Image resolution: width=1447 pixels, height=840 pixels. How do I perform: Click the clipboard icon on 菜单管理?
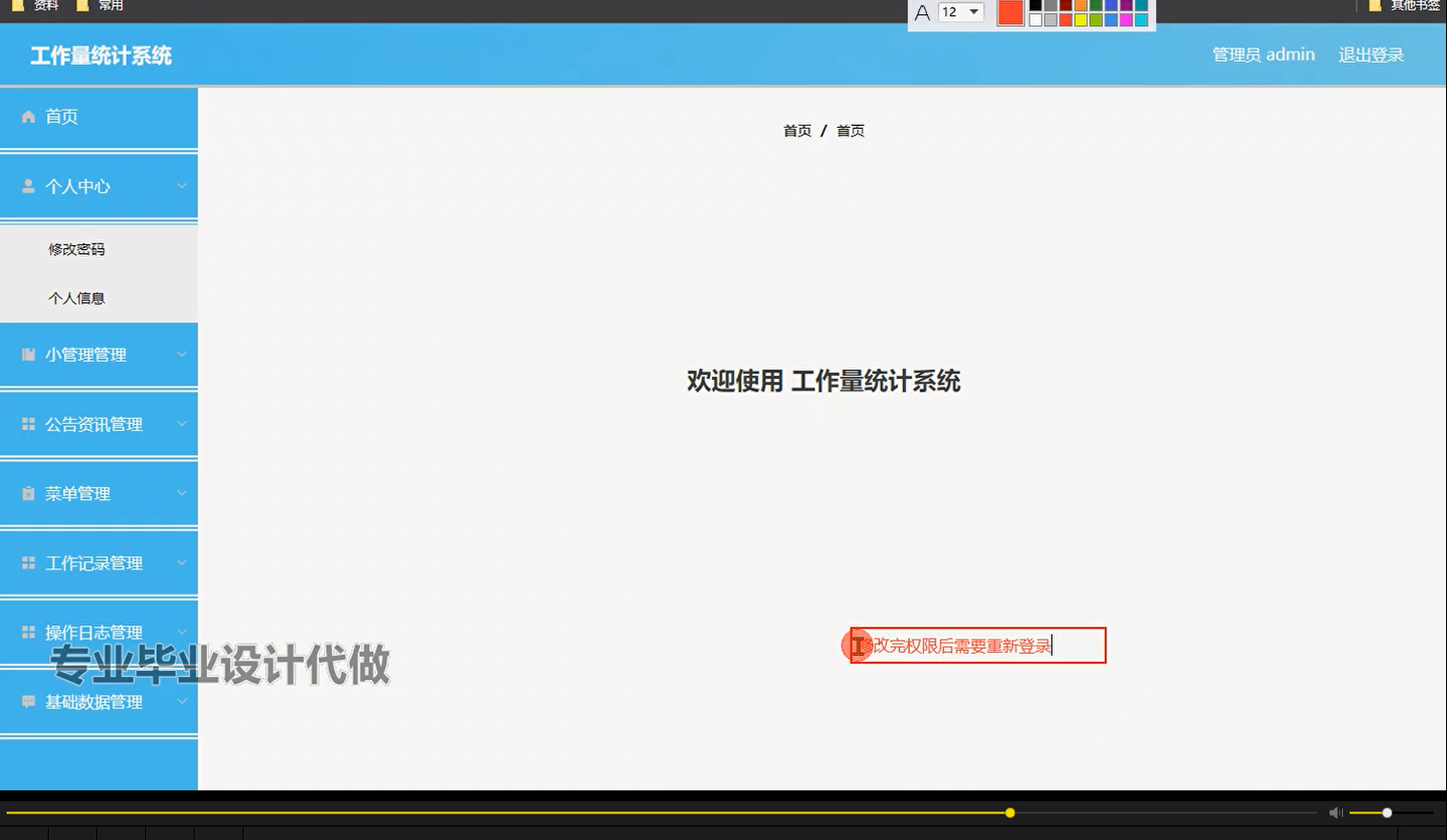[x=28, y=493]
